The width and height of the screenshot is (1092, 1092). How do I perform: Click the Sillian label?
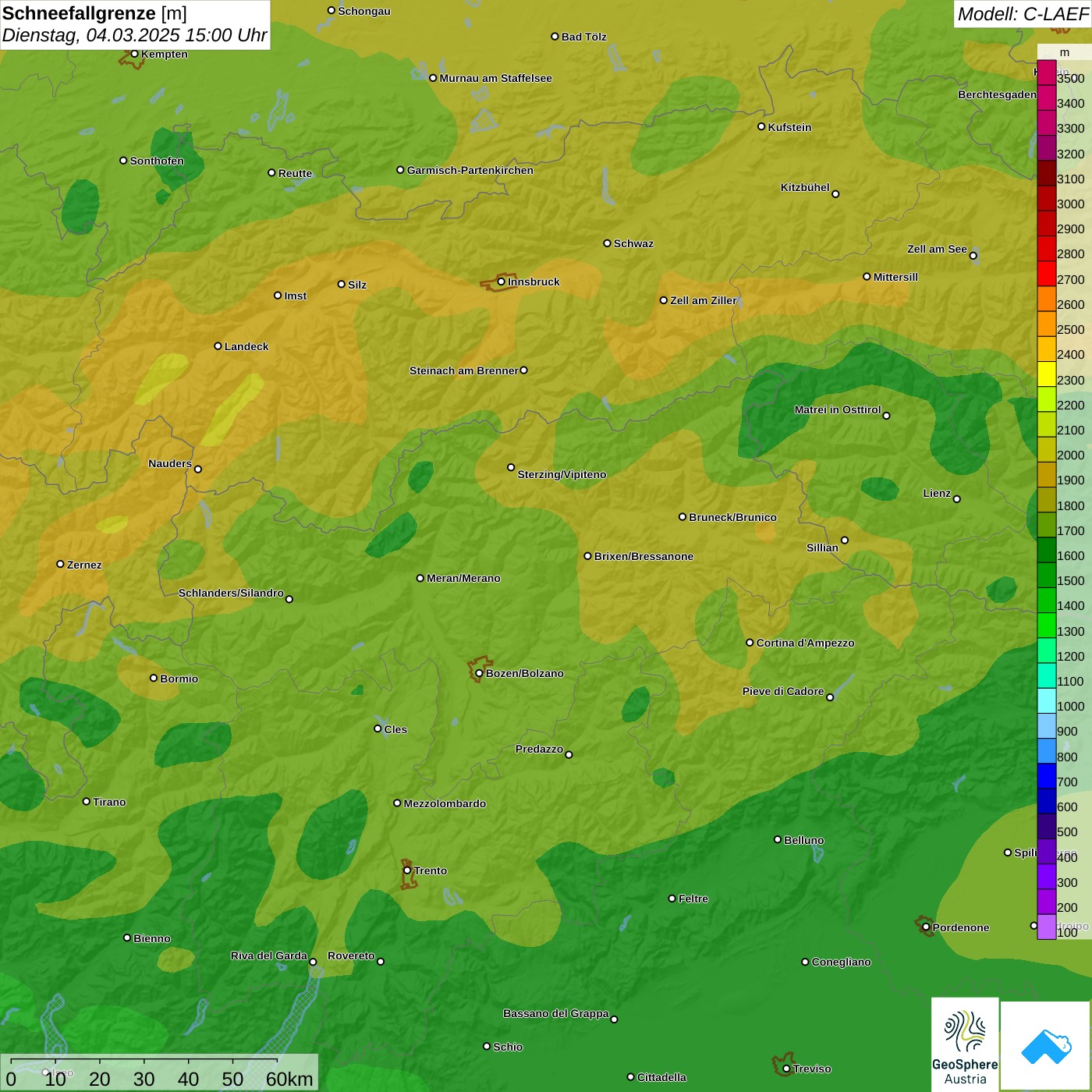[822, 548]
